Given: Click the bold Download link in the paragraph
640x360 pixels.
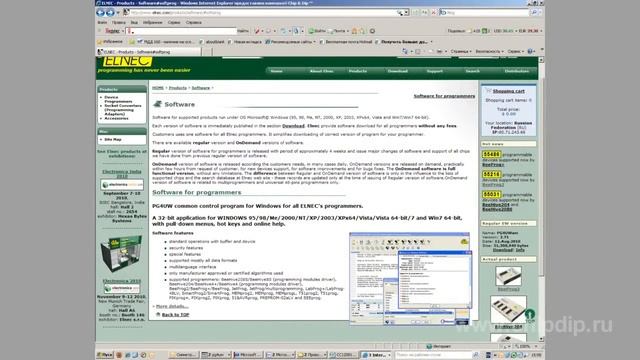Looking at the screenshot, I should pos(293,126).
